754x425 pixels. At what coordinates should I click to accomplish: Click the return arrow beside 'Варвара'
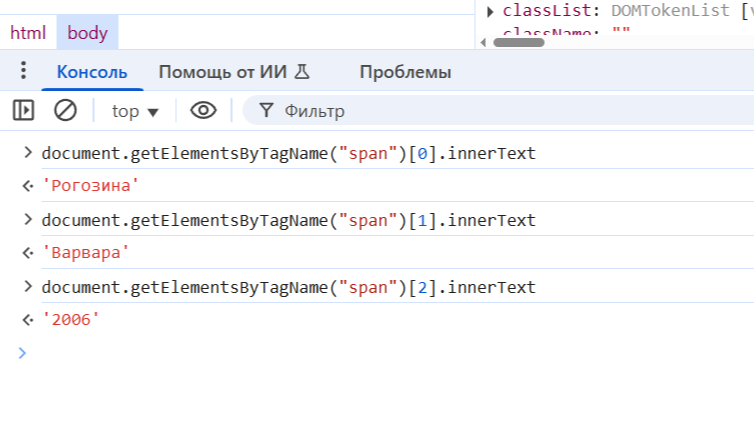(x=27, y=253)
